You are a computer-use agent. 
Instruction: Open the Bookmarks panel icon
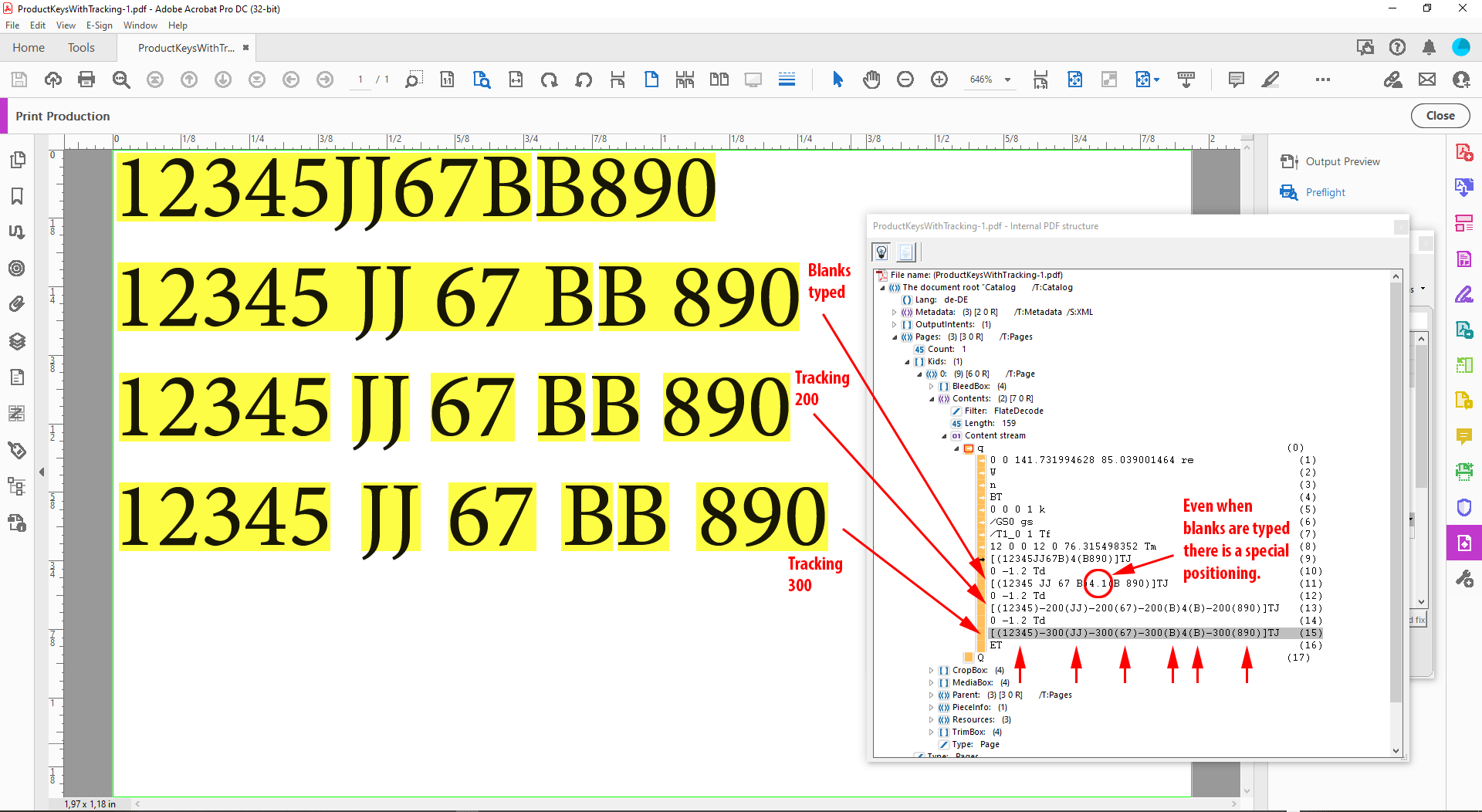coord(17,197)
